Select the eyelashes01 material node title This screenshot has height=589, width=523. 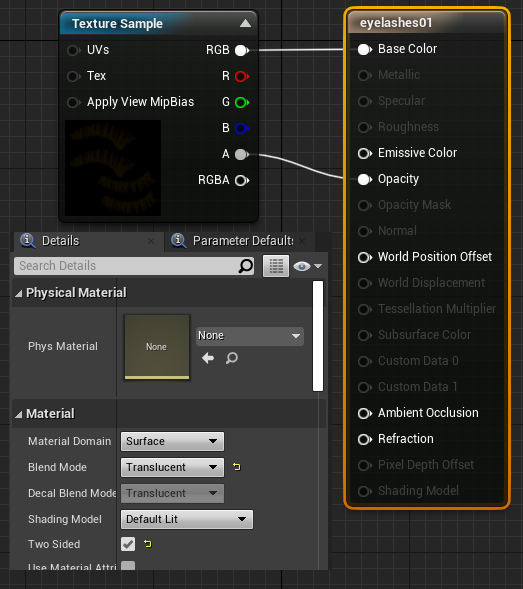pos(396,23)
